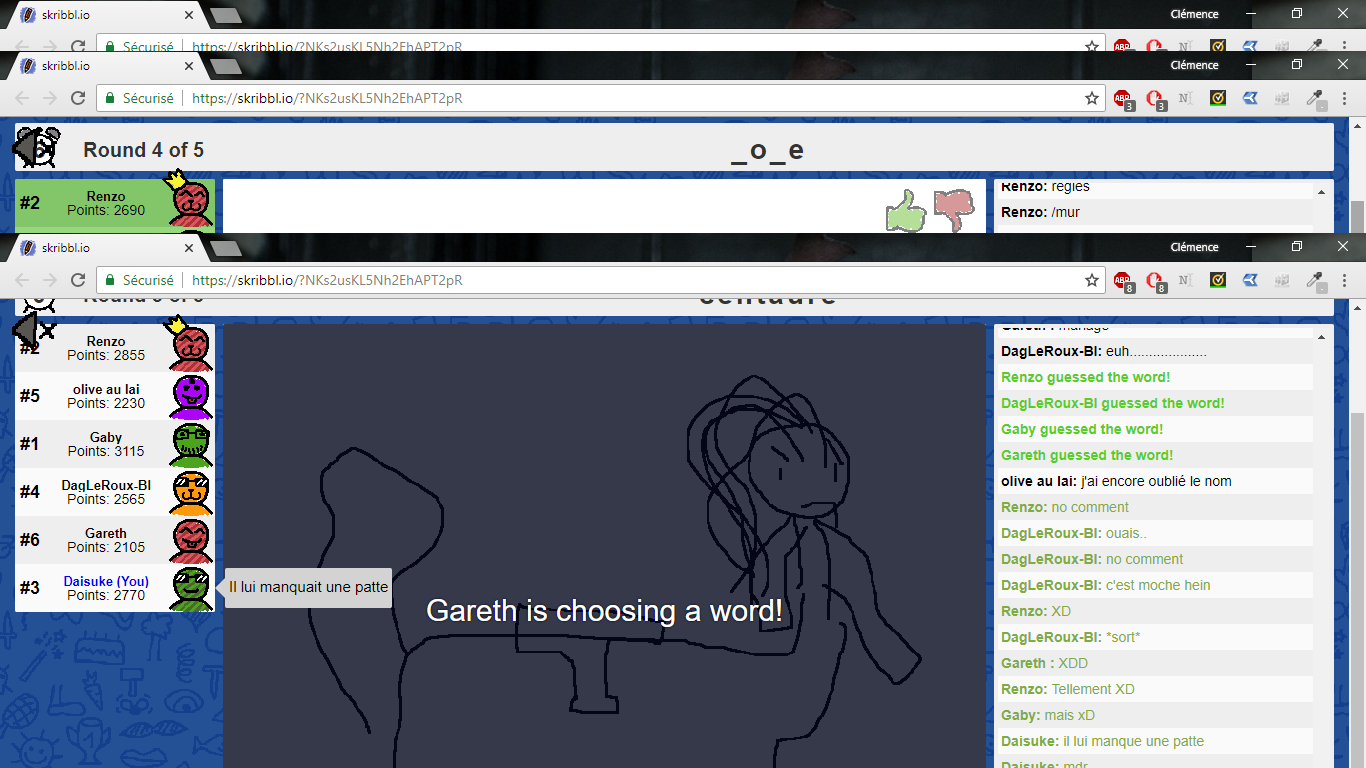Click the blue arrow extension in front window
The width and height of the screenshot is (1366, 768).
[x=1250, y=281]
